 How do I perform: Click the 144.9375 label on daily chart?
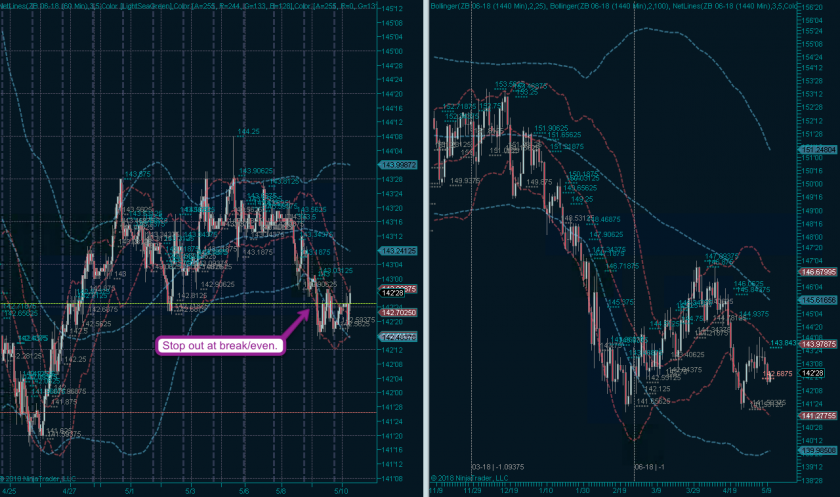click(754, 314)
